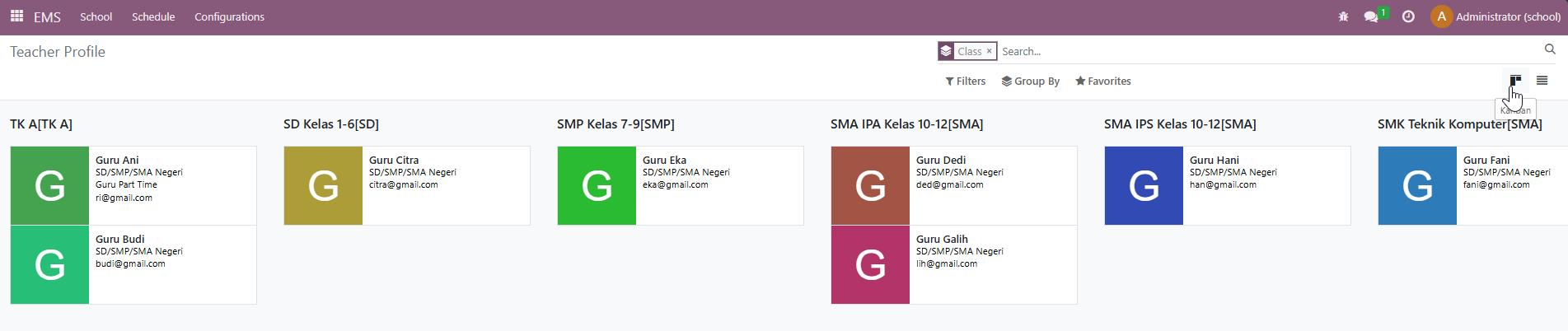Expand the Group By dropdown

(1031, 81)
